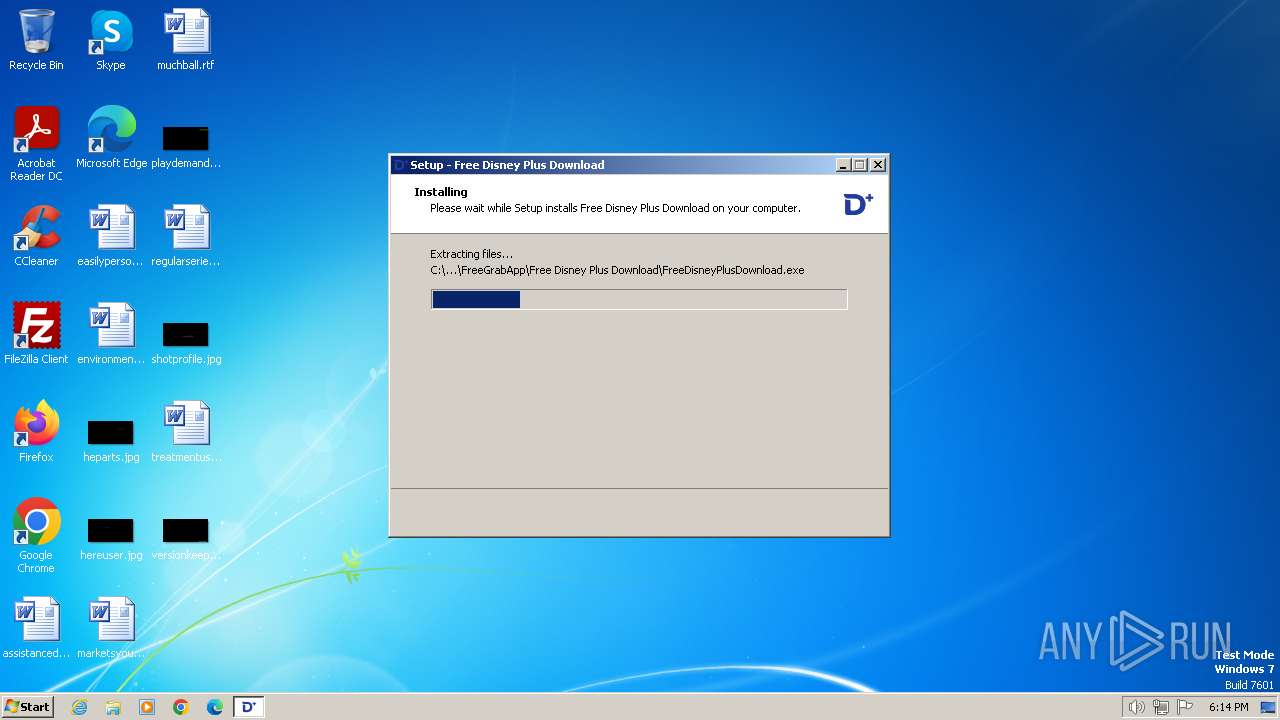The width and height of the screenshot is (1280, 720).
Task: Click the network tray icon
Action: [x=1161, y=707]
